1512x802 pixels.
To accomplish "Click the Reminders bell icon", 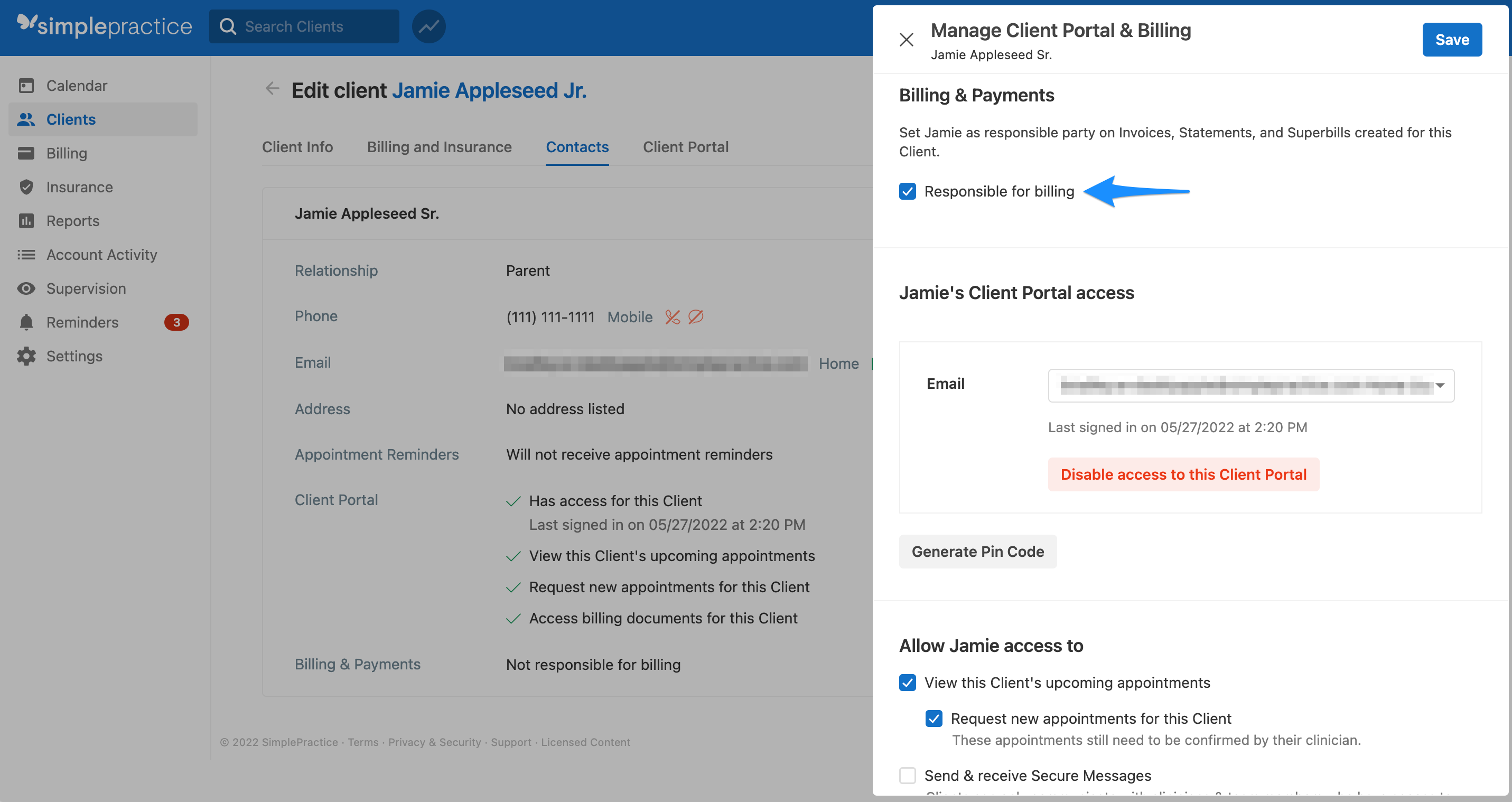I will coord(26,322).
